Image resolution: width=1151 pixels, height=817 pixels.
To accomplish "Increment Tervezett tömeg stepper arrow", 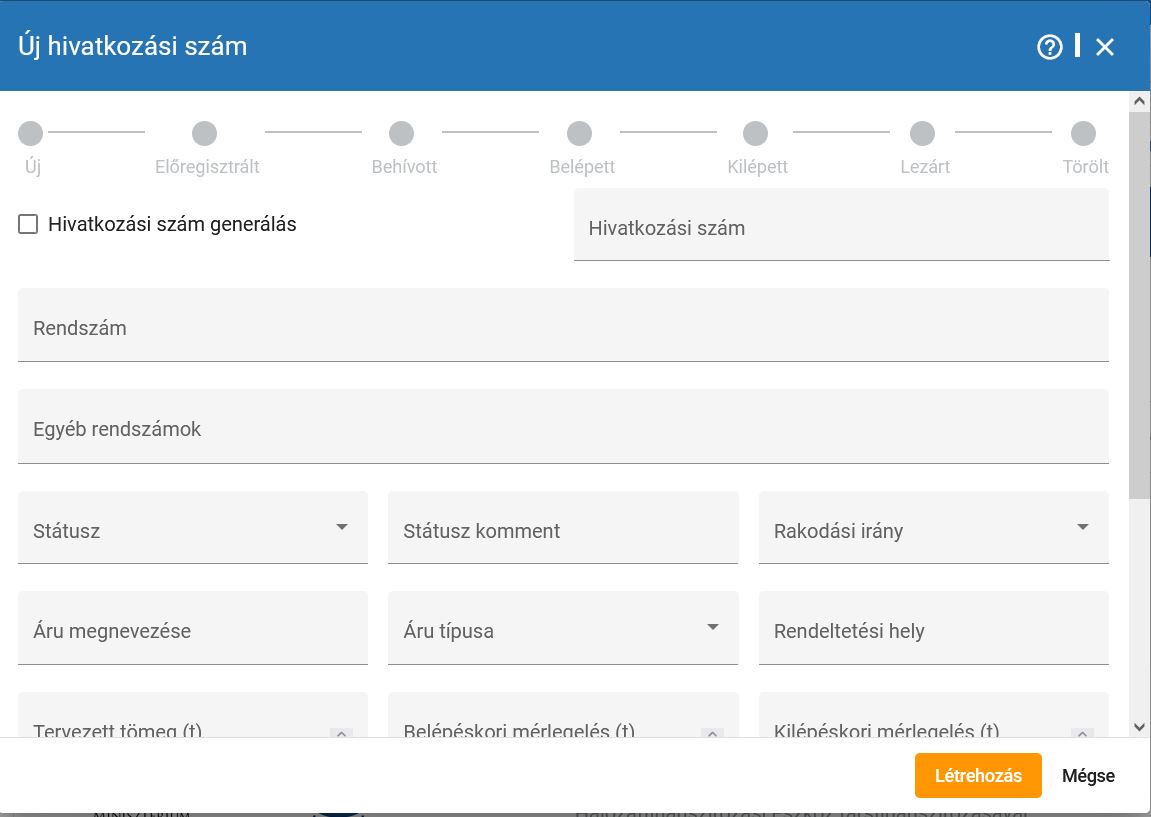I will coord(341,733).
